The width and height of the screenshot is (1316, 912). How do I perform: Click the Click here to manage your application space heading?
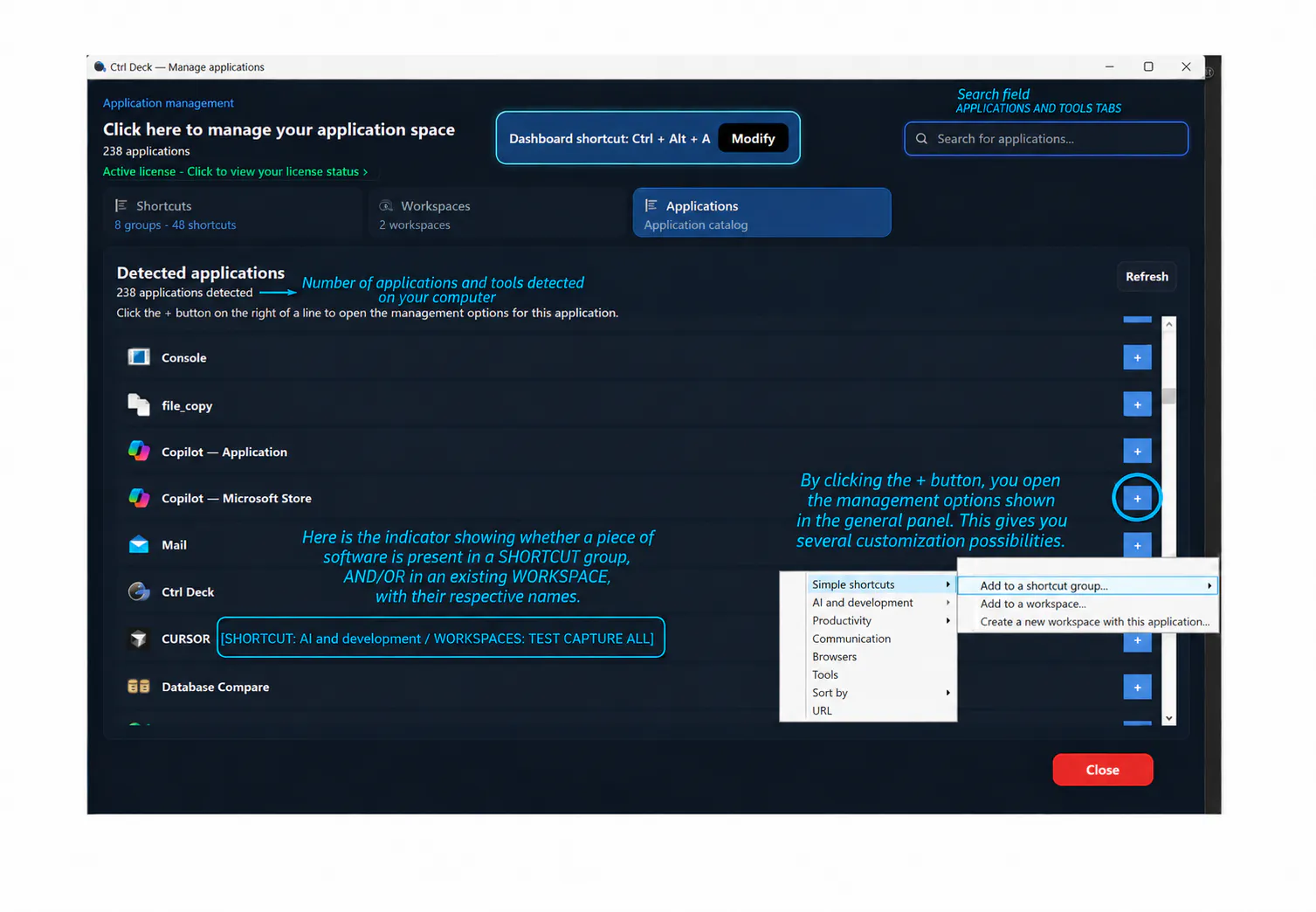(x=279, y=129)
